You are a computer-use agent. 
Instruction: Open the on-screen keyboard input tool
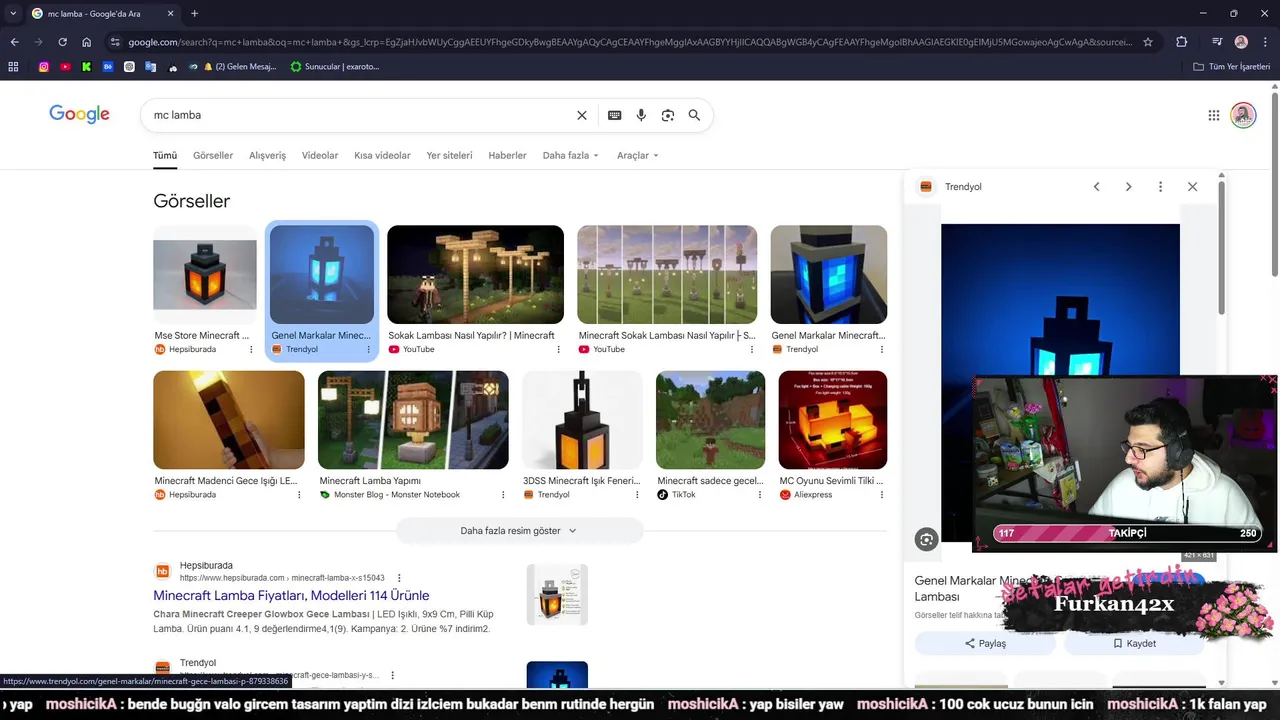pos(615,115)
